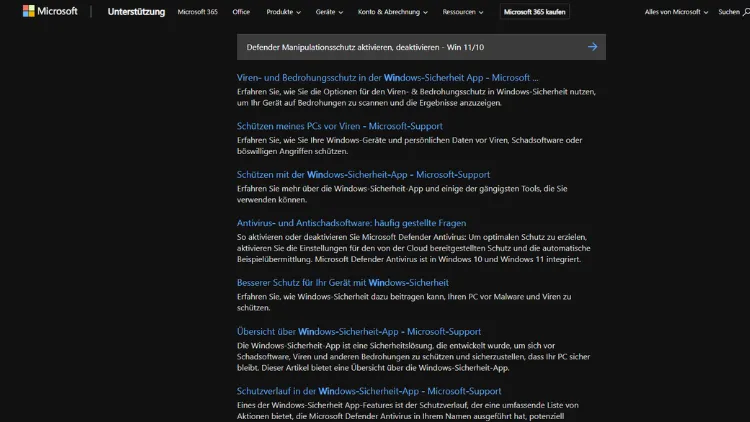The width and height of the screenshot is (750, 422).
Task: Expand the Produkte dropdown
Action: point(284,12)
